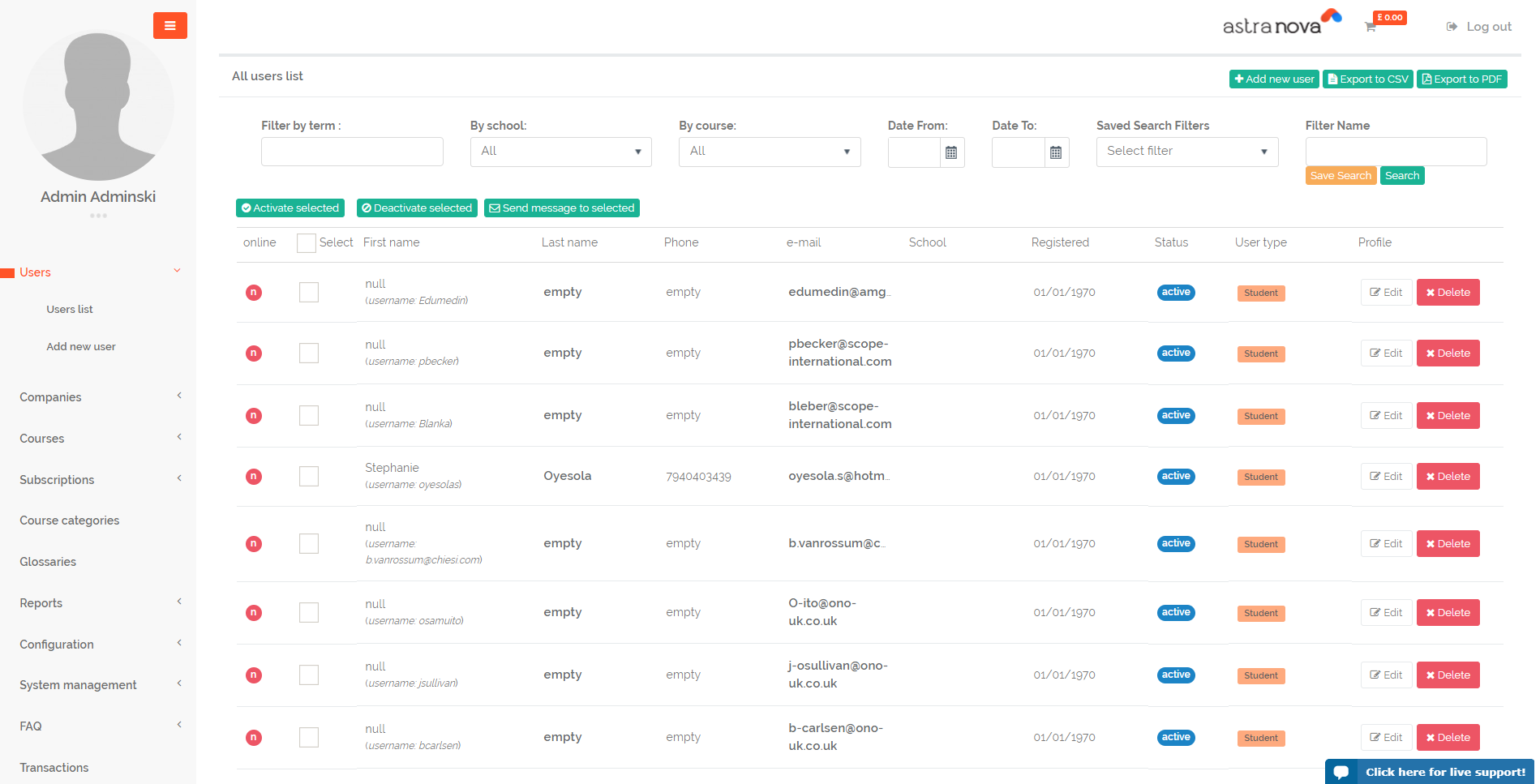Click online status icon for bcarlsen

tap(254, 738)
